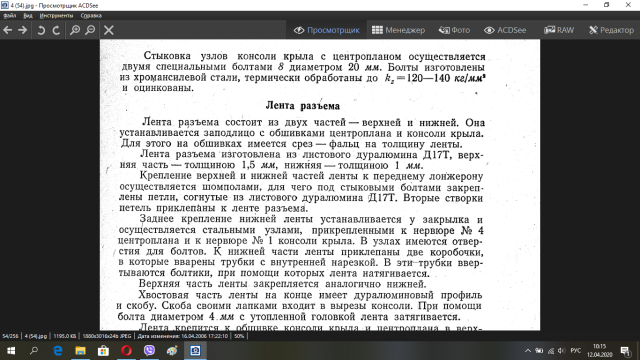Launch Opera browser from taskbar
Screen dimensions: 640x360
(x=127, y=351)
